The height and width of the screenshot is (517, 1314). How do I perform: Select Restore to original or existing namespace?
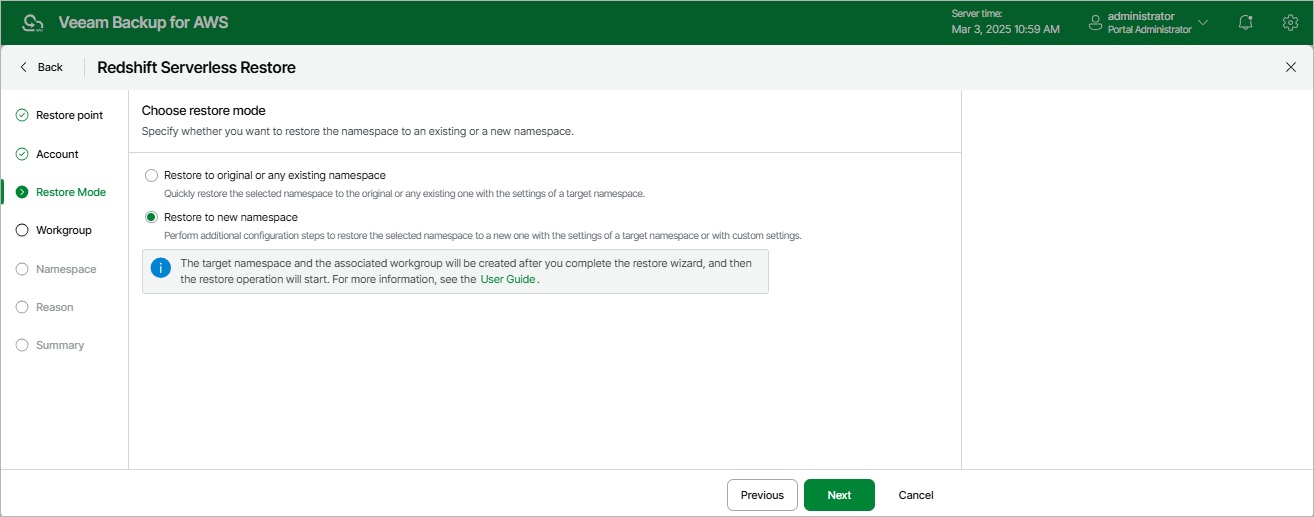click(151, 175)
